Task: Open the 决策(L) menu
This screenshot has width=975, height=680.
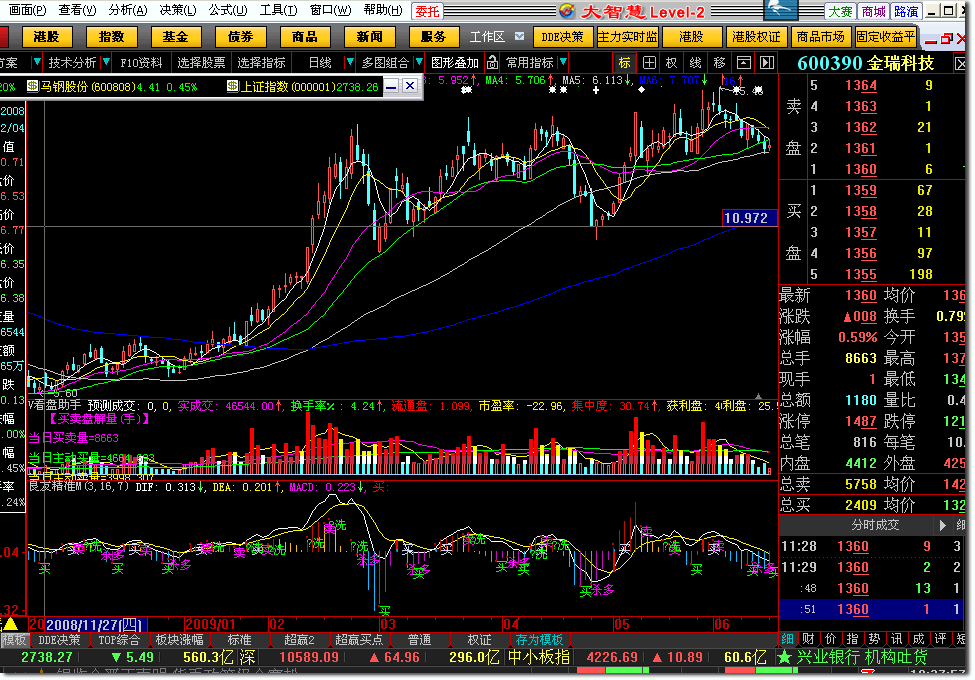Action: click(x=177, y=11)
